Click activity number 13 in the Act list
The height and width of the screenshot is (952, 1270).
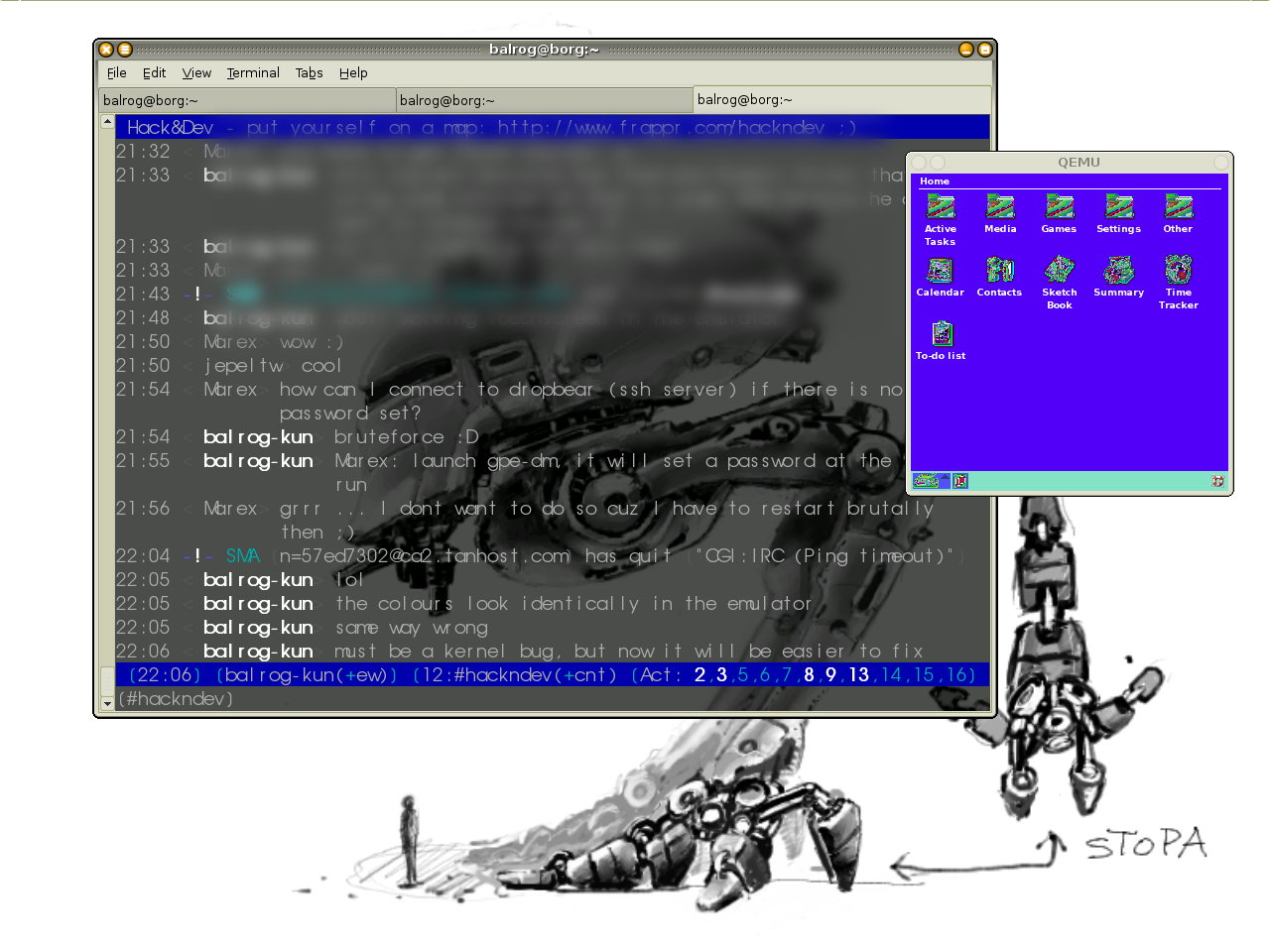858,674
